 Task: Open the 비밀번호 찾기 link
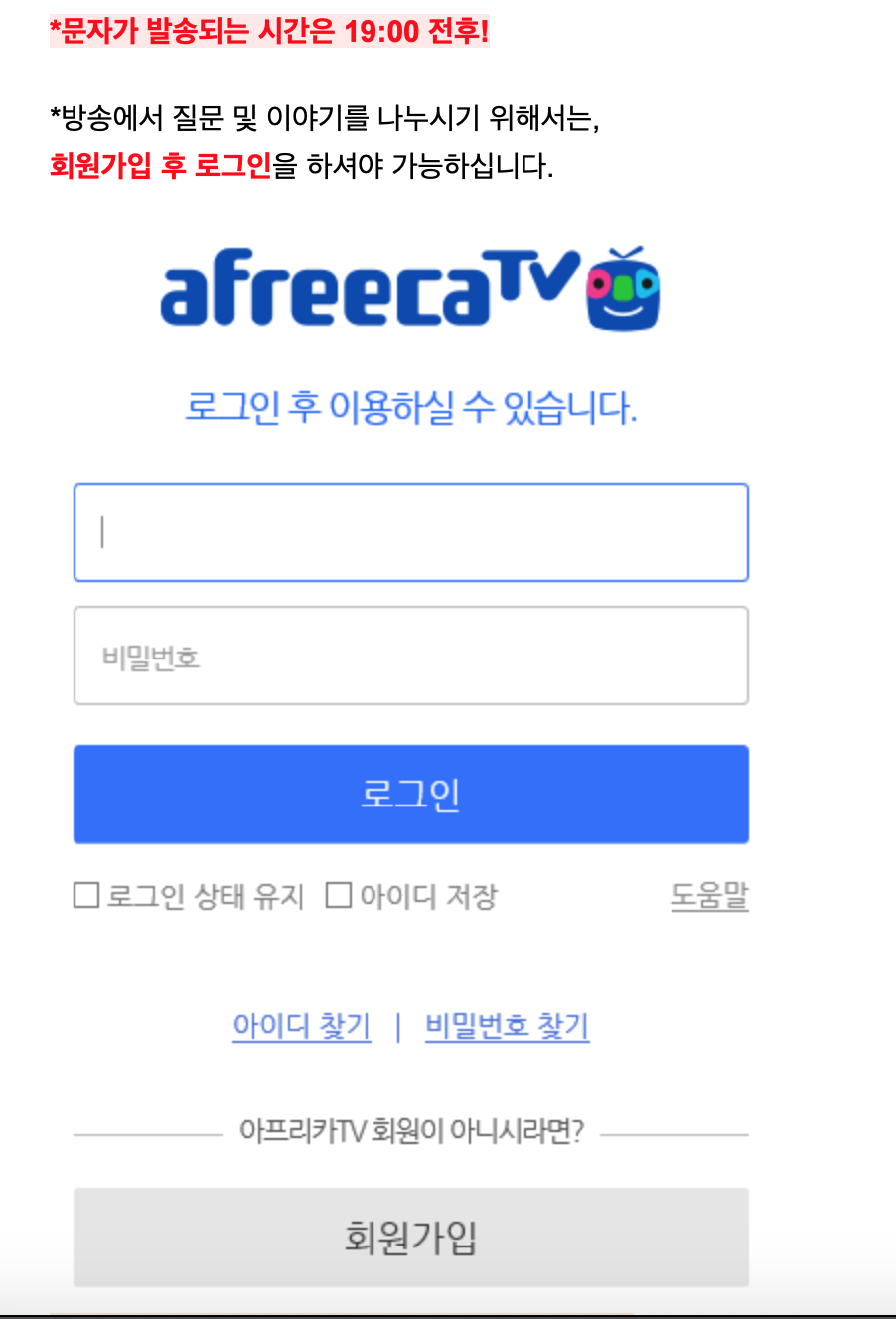(507, 1026)
